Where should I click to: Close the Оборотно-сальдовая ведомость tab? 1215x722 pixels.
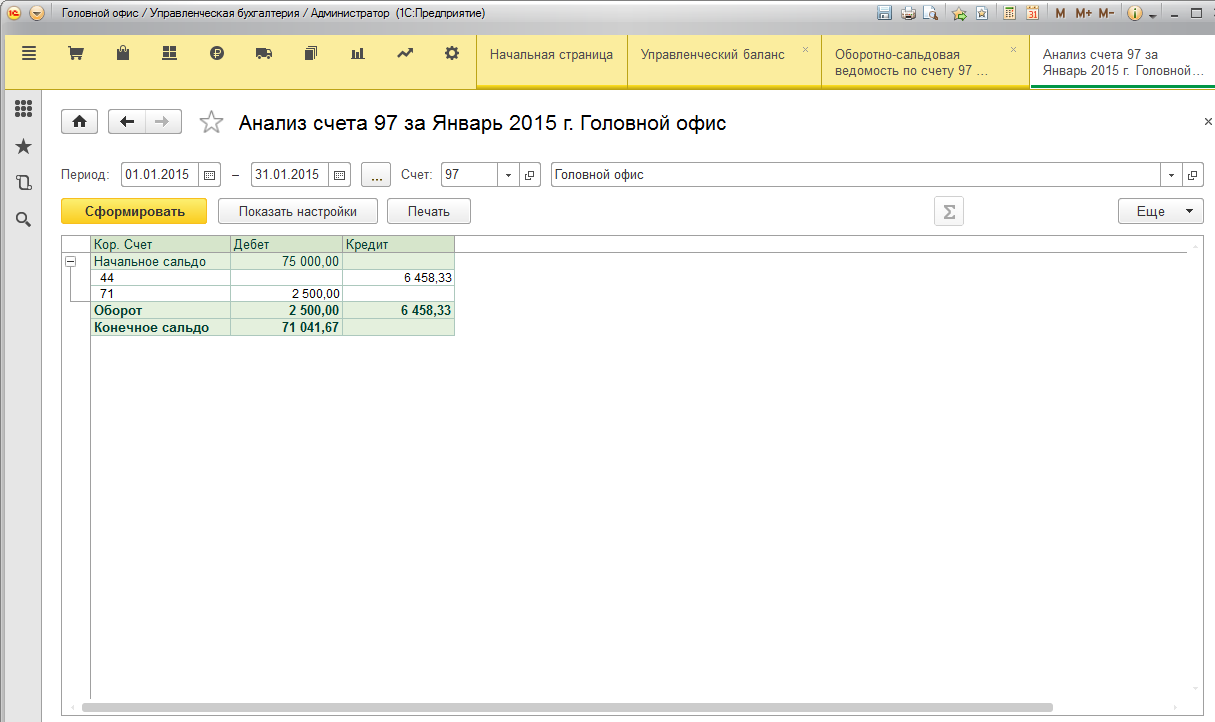click(x=1013, y=49)
